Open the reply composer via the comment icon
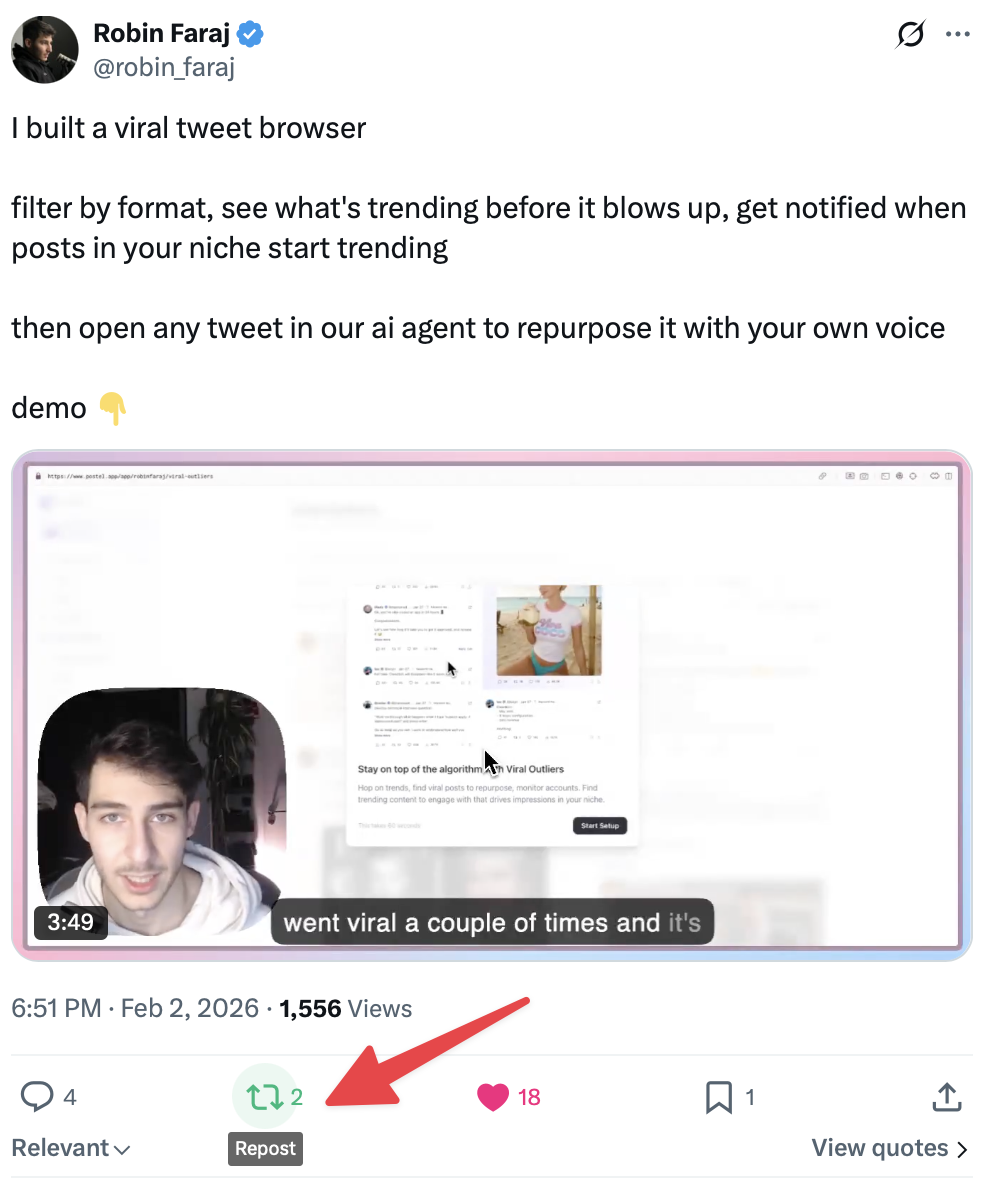 (x=37, y=1096)
